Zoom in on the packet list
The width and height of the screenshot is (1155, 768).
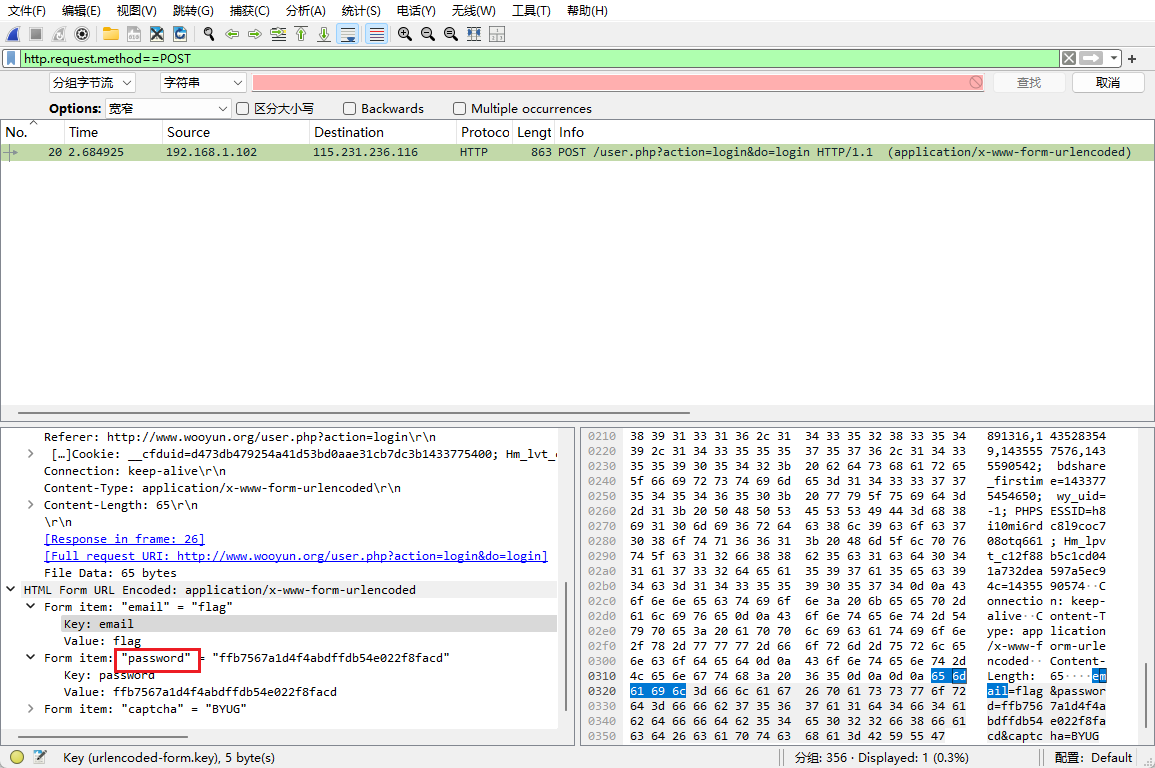(x=405, y=33)
